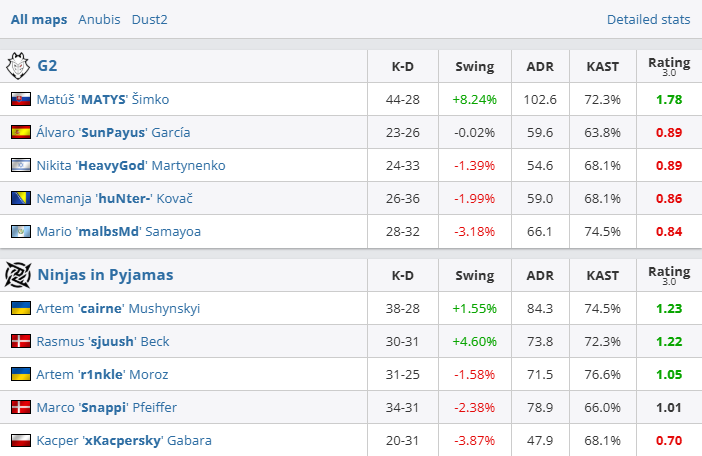Click the Danish flag beside sjuush
702x456 pixels.
click(x=20, y=341)
